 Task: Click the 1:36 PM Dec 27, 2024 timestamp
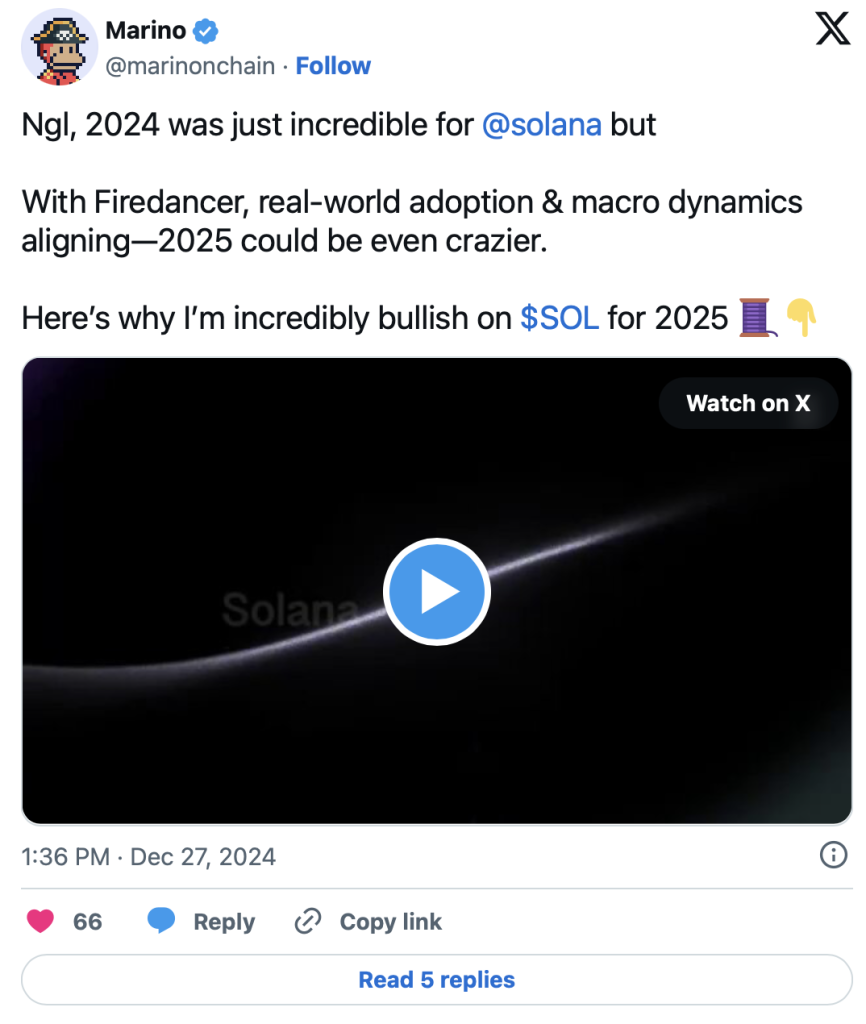click(x=148, y=857)
